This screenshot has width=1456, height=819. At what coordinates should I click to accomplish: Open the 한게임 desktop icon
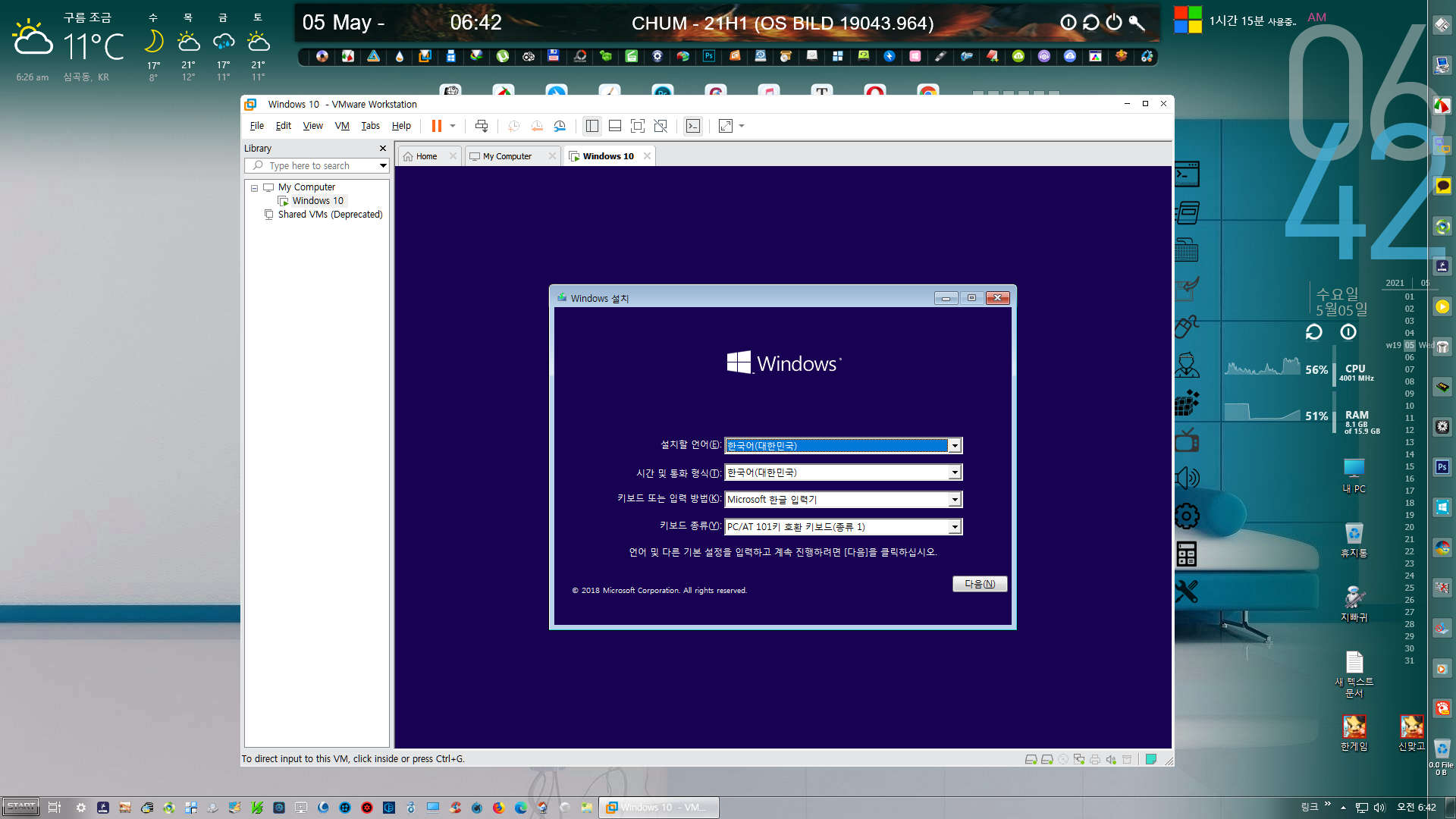1354,733
